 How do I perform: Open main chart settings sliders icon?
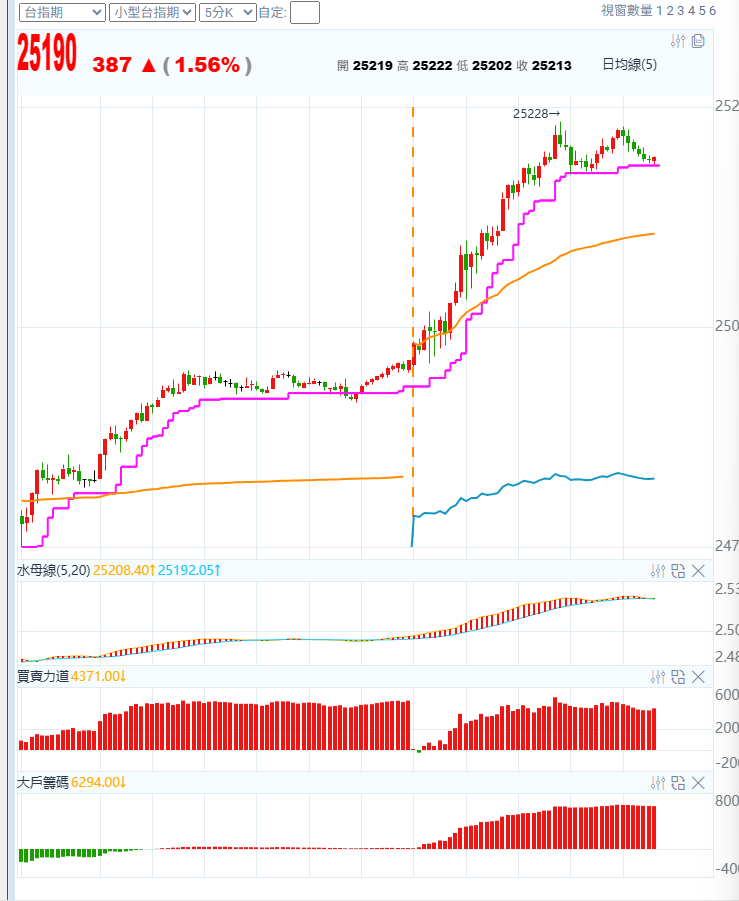(x=678, y=41)
